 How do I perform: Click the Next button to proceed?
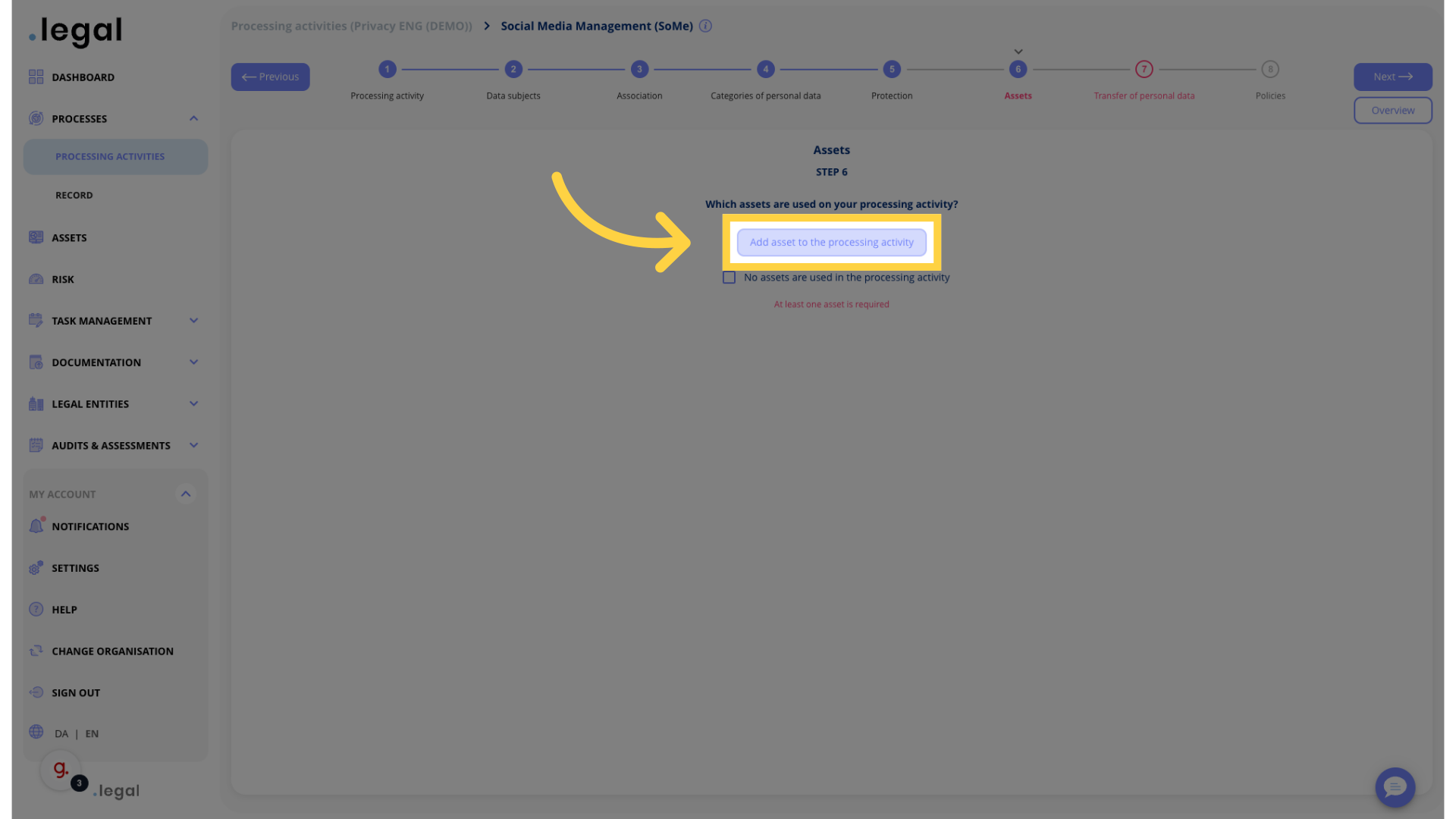click(x=1393, y=76)
